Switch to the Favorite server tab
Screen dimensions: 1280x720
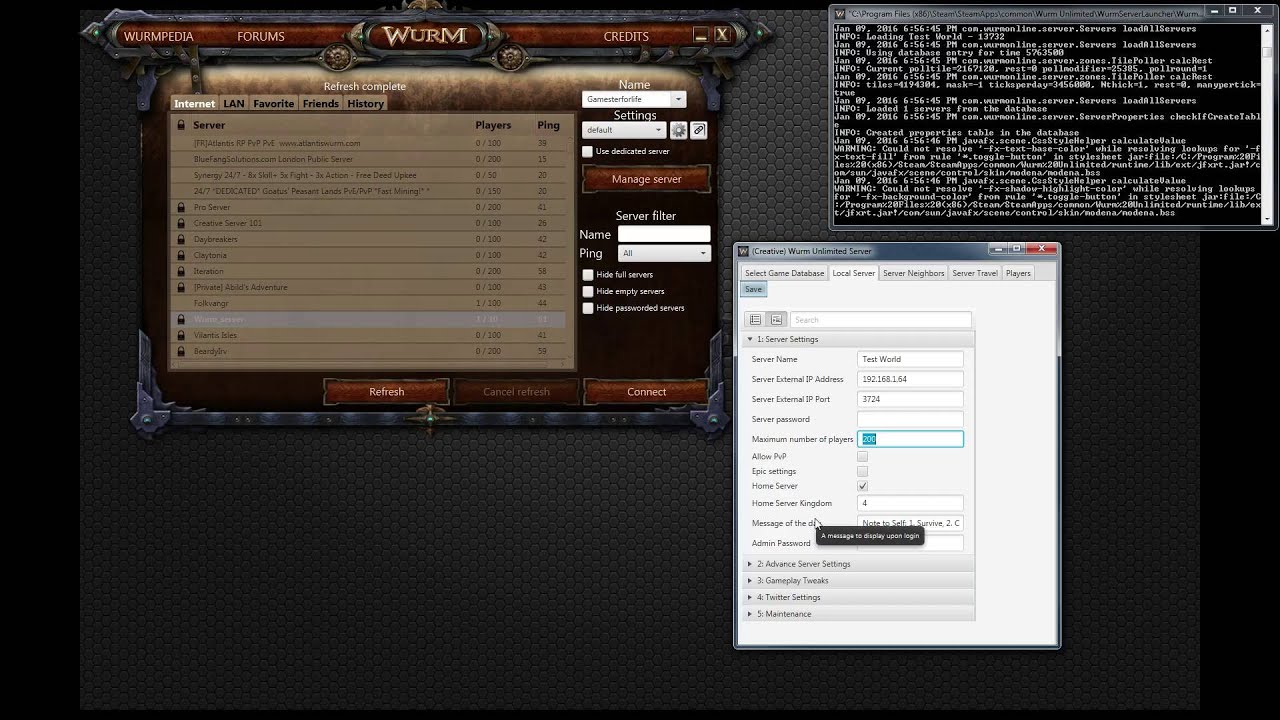[x=273, y=104]
